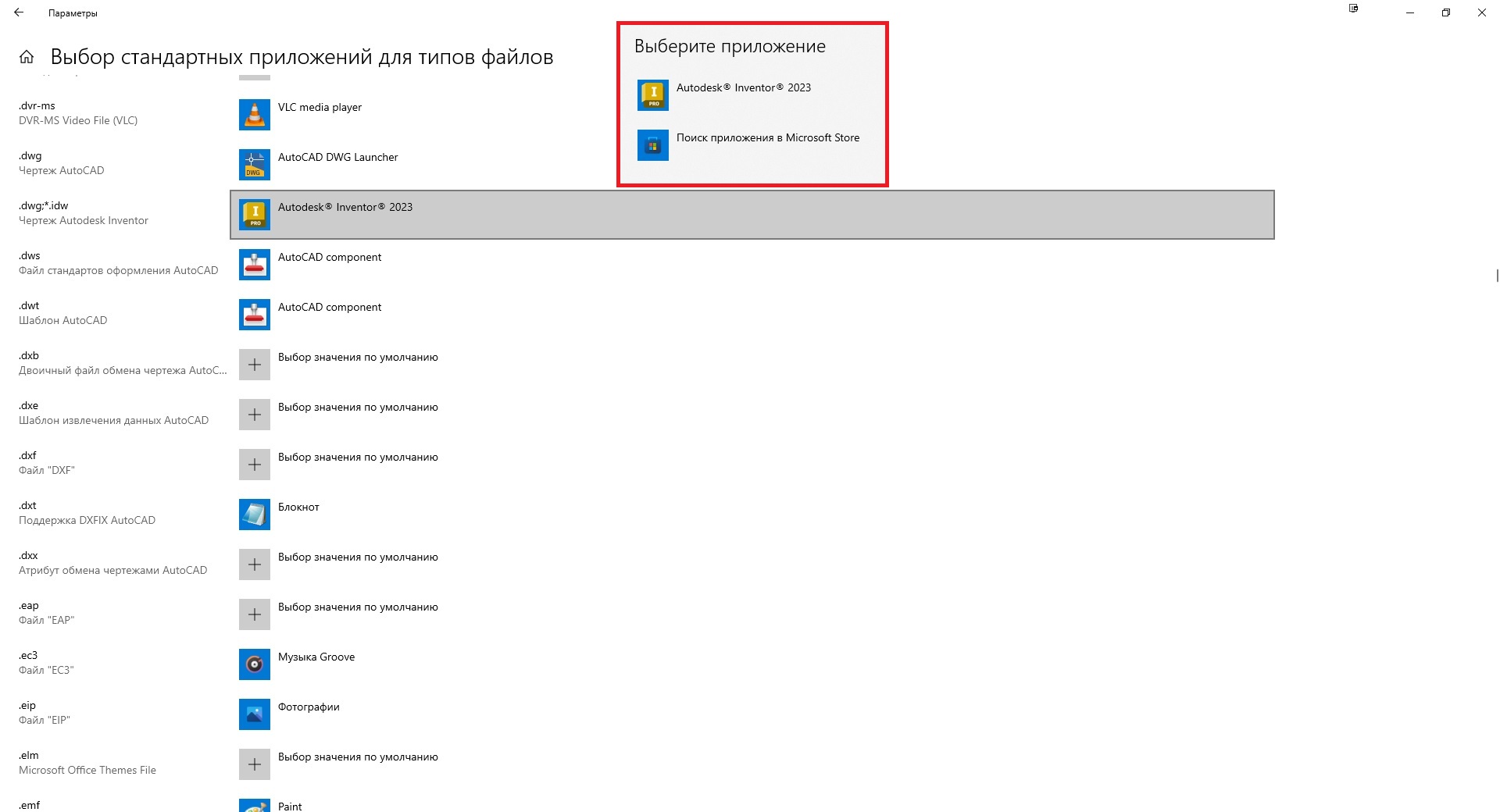Click plus icon for .elm default
The width and height of the screenshot is (1500, 812).
pos(255,764)
